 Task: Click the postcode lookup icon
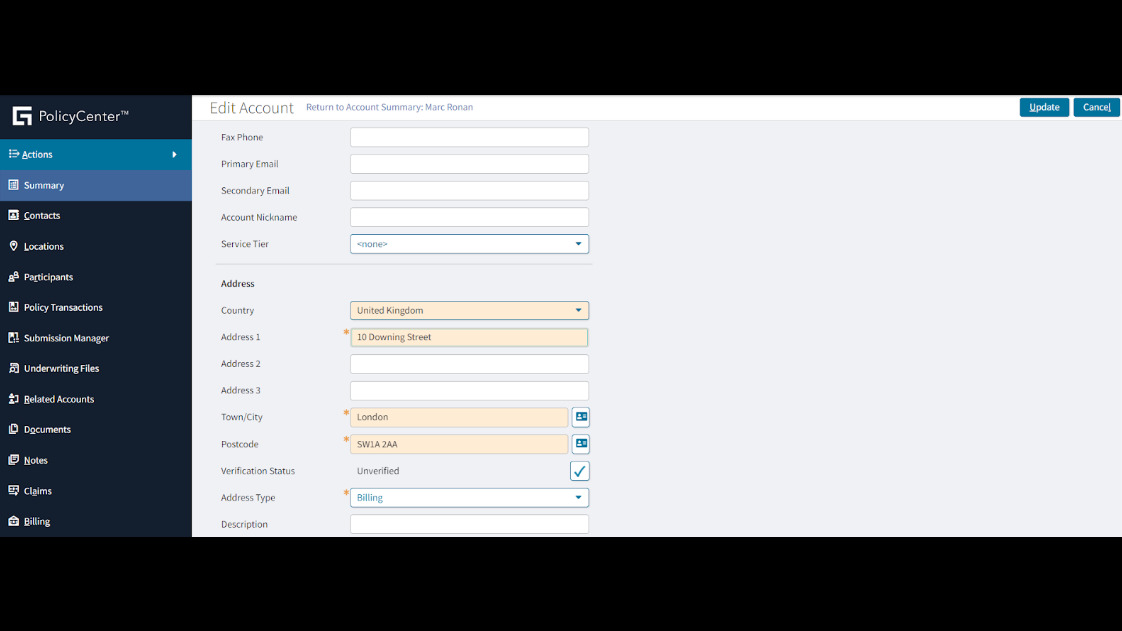tap(580, 444)
